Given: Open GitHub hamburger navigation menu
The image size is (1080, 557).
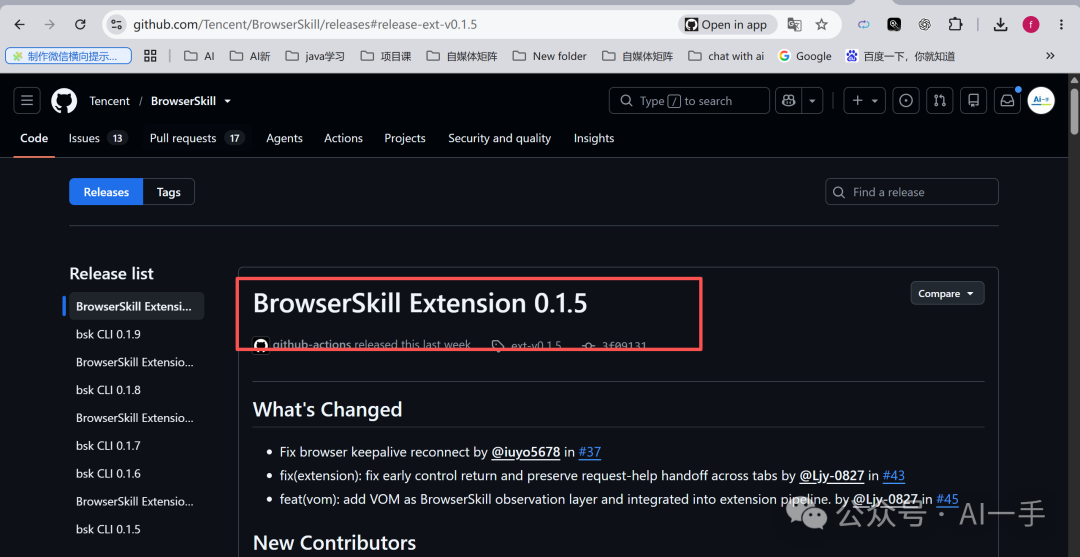Looking at the screenshot, I should coord(27,101).
